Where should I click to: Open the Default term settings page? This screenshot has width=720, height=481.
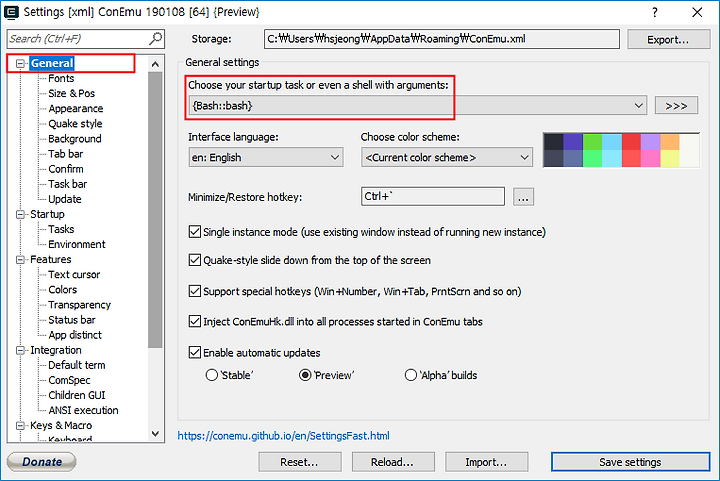(x=77, y=365)
